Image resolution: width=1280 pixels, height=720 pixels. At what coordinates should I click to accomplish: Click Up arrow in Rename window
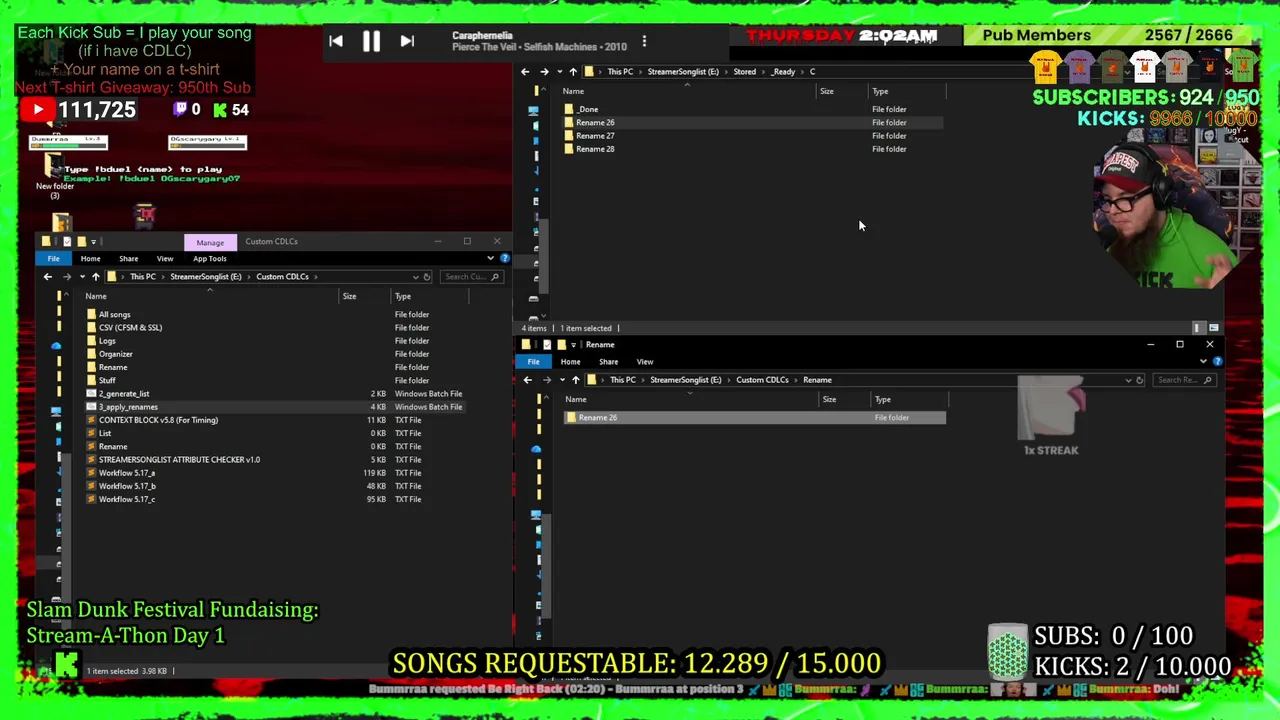pyautogui.click(x=575, y=380)
